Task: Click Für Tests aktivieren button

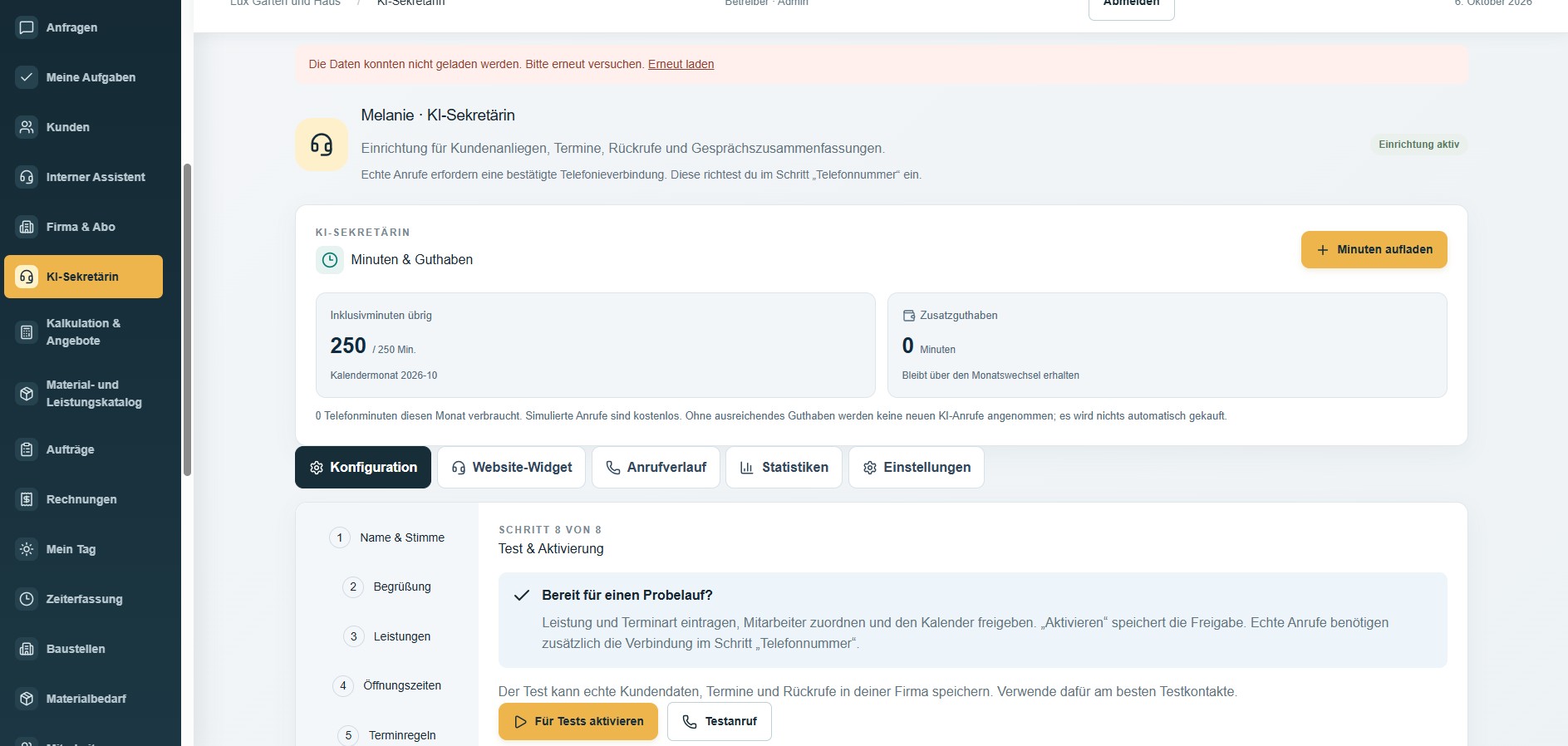Action: (578, 721)
